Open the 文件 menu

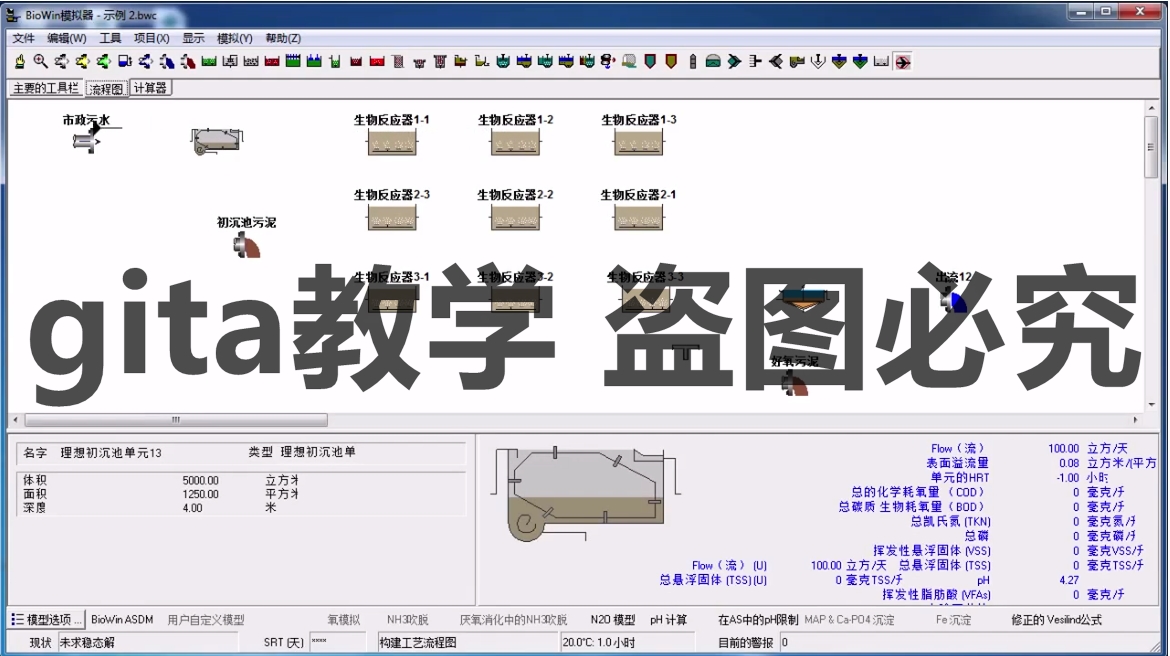(23, 38)
